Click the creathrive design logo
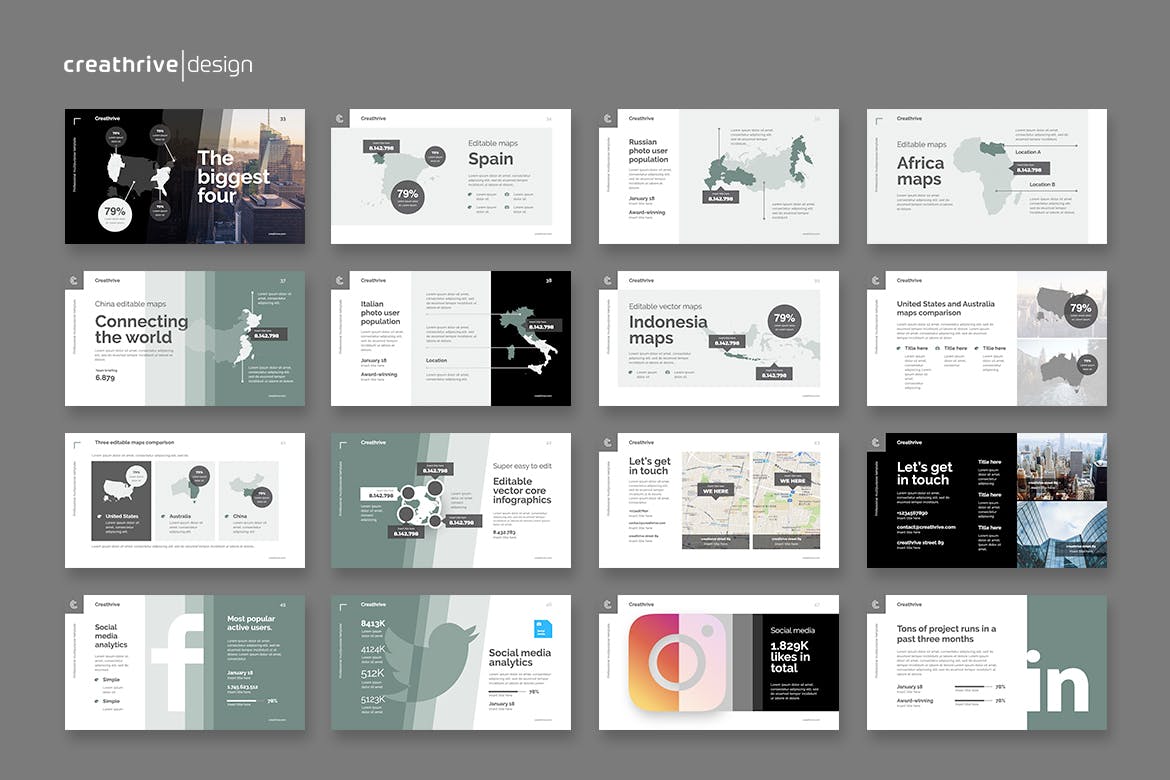This screenshot has width=1170, height=780. pos(158,66)
